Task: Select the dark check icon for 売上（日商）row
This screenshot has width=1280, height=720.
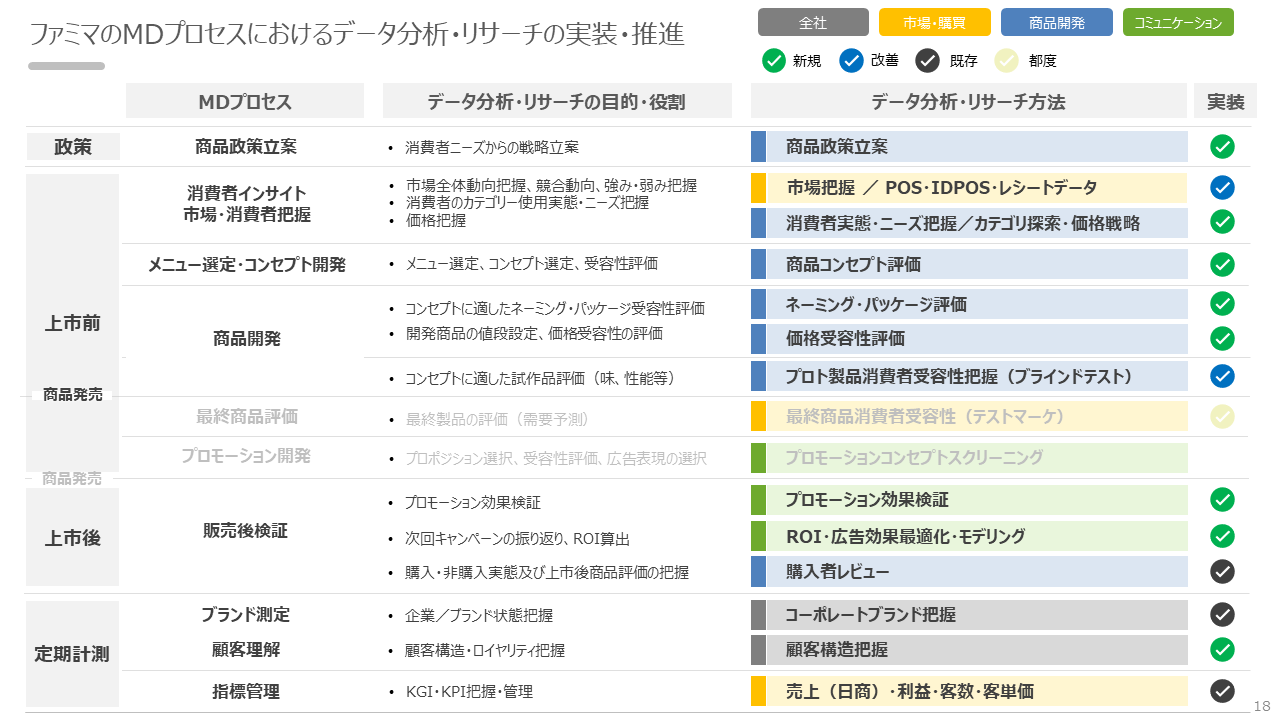Action: pos(1222,691)
